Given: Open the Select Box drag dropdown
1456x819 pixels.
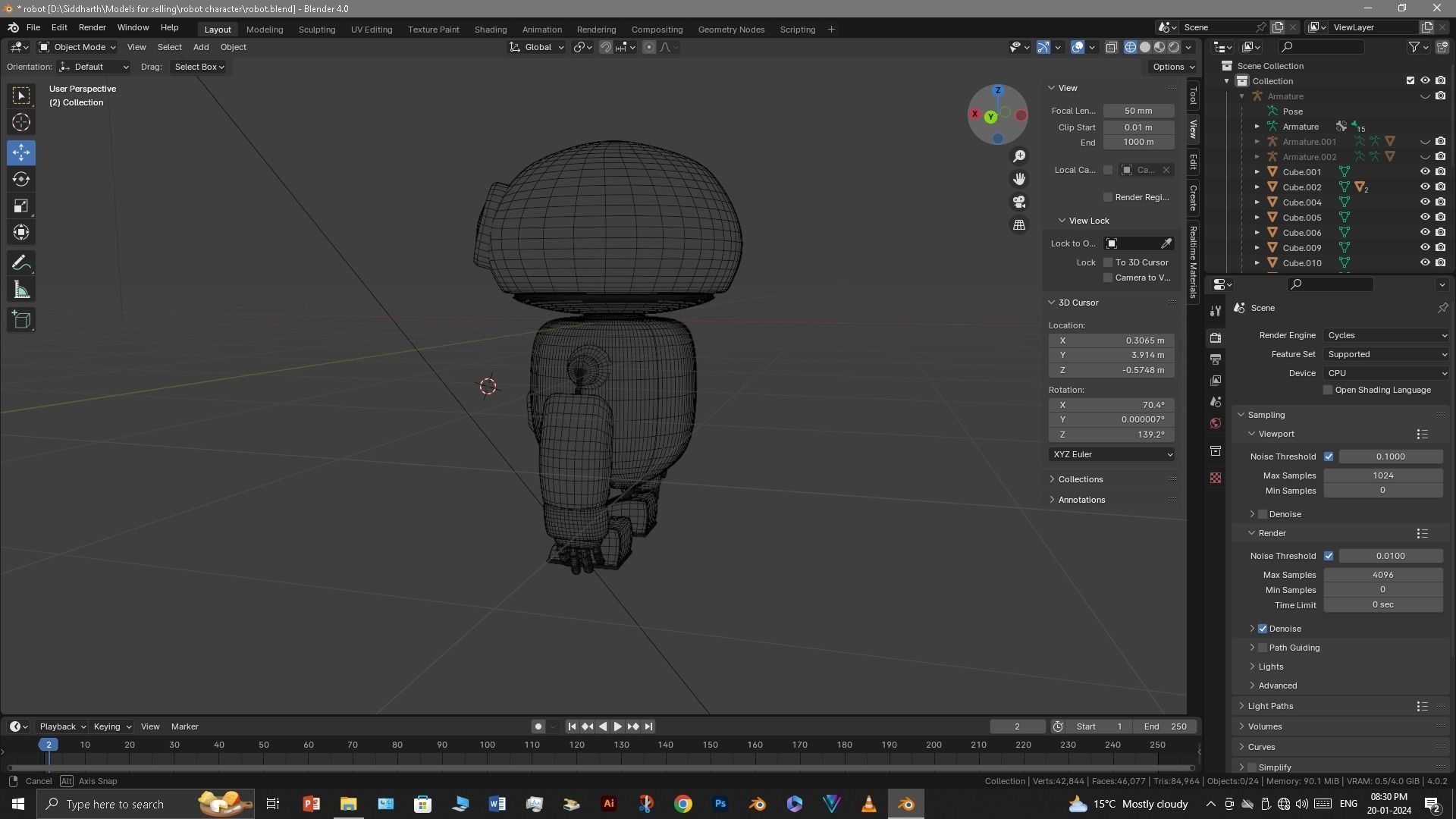Looking at the screenshot, I should tap(199, 67).
